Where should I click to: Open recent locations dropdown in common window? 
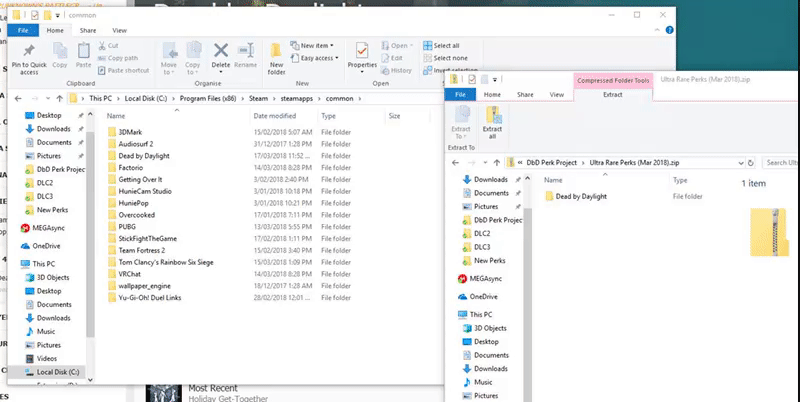[x=48, y=98]
